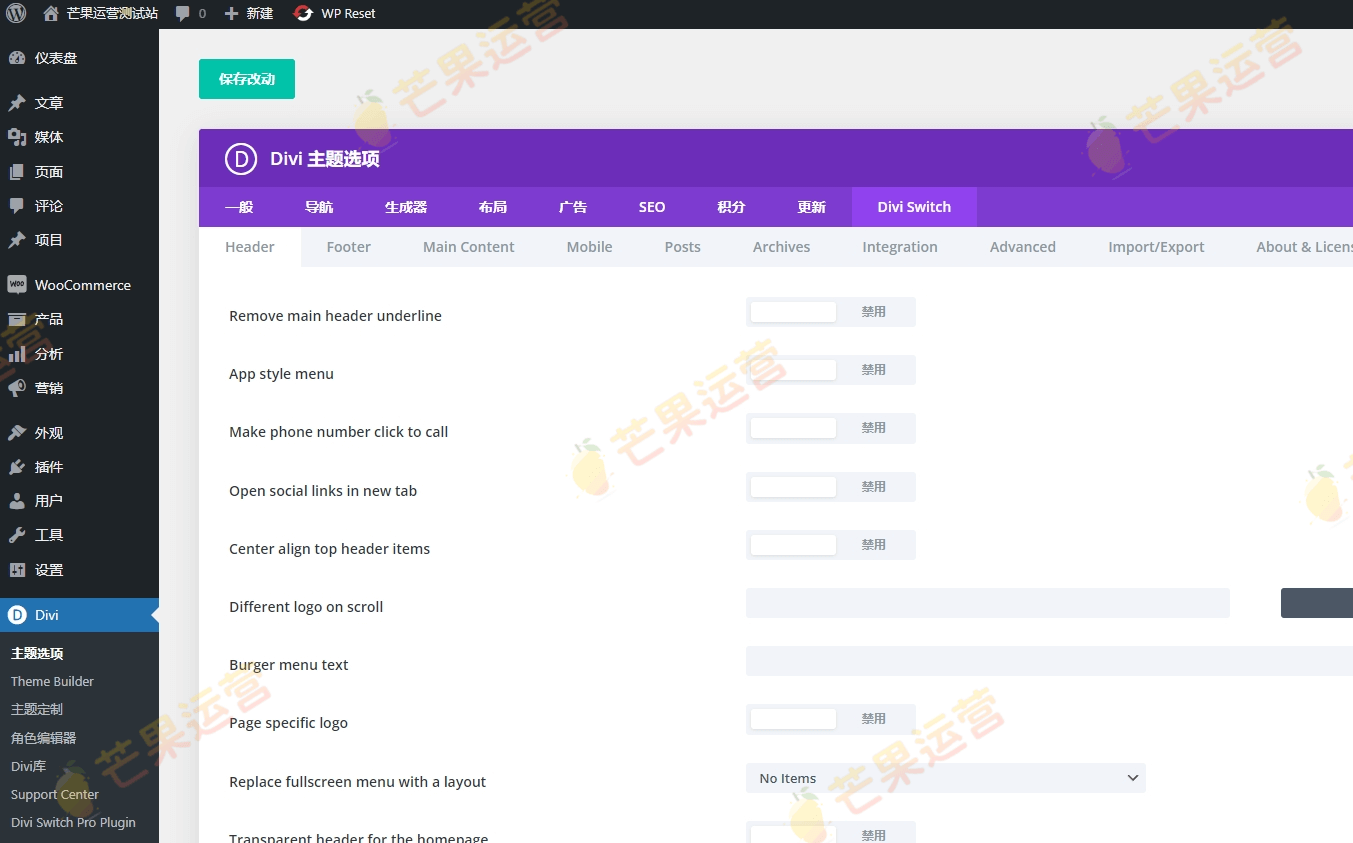
Task: Open 插件 (Plugins) in the sidebar
Action: coord(45,467)
